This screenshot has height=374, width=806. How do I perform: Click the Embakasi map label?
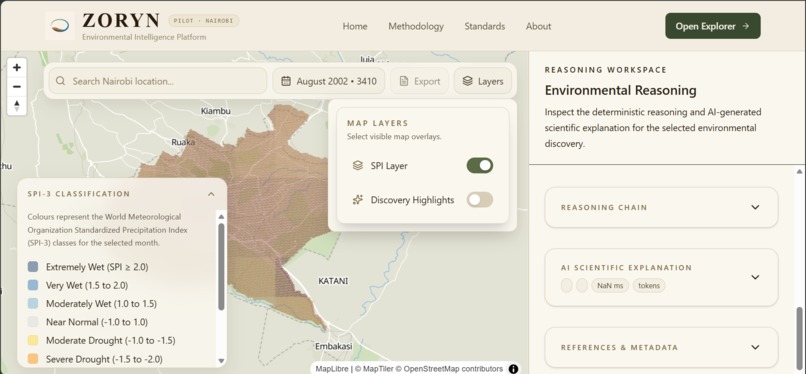pyautogui.click(x=334, y=346)
